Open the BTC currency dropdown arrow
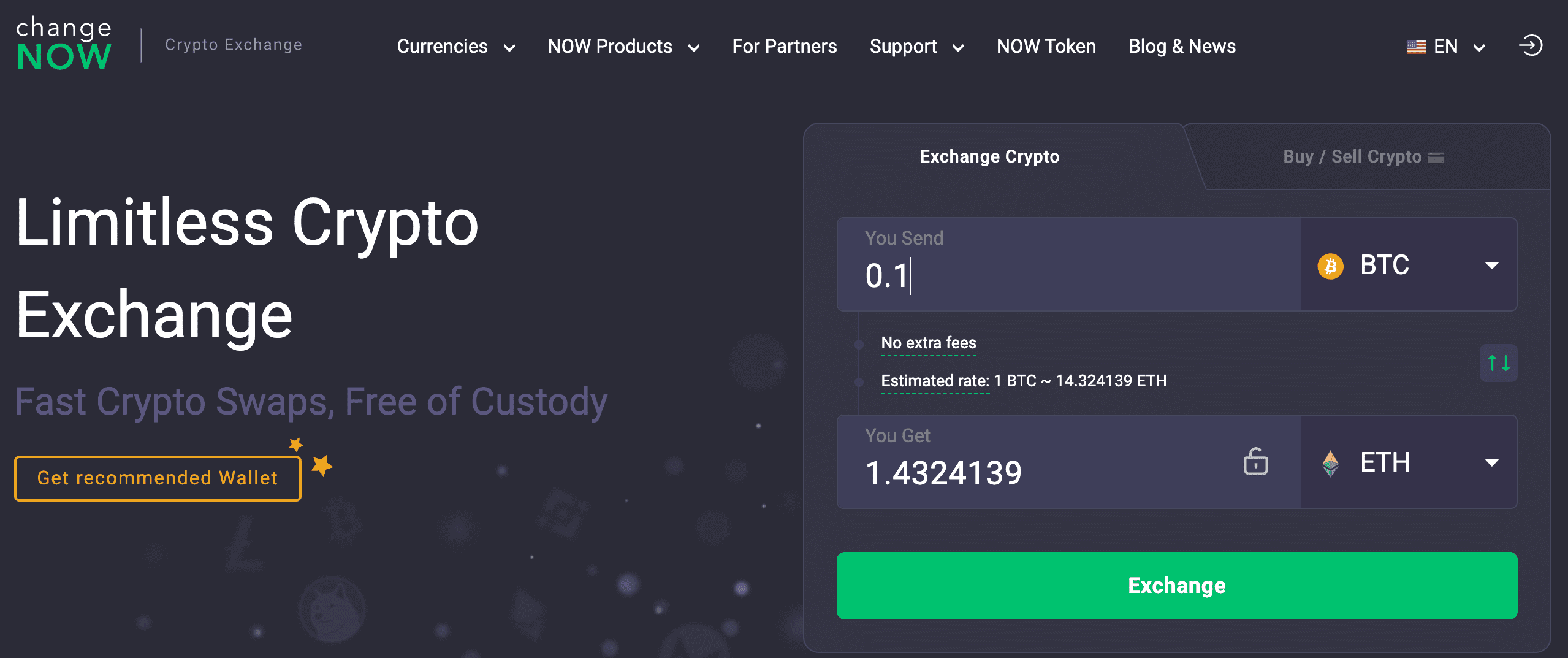The width and height of the screenshot is (1568, 658). (x=1492, y=266)
